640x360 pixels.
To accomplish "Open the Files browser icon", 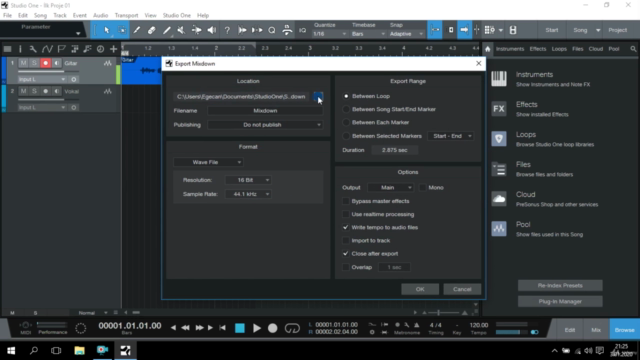I will tap(499, 169).
